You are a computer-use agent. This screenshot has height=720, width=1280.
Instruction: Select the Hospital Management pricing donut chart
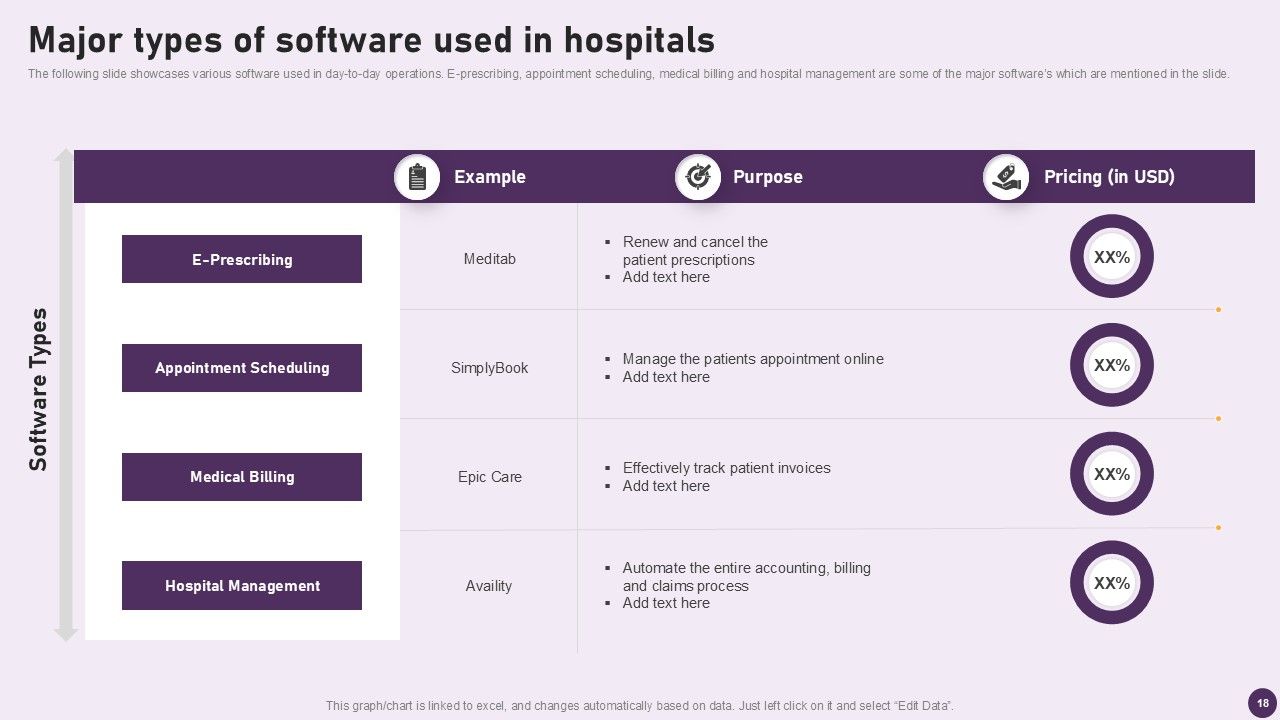point(1111,583)
